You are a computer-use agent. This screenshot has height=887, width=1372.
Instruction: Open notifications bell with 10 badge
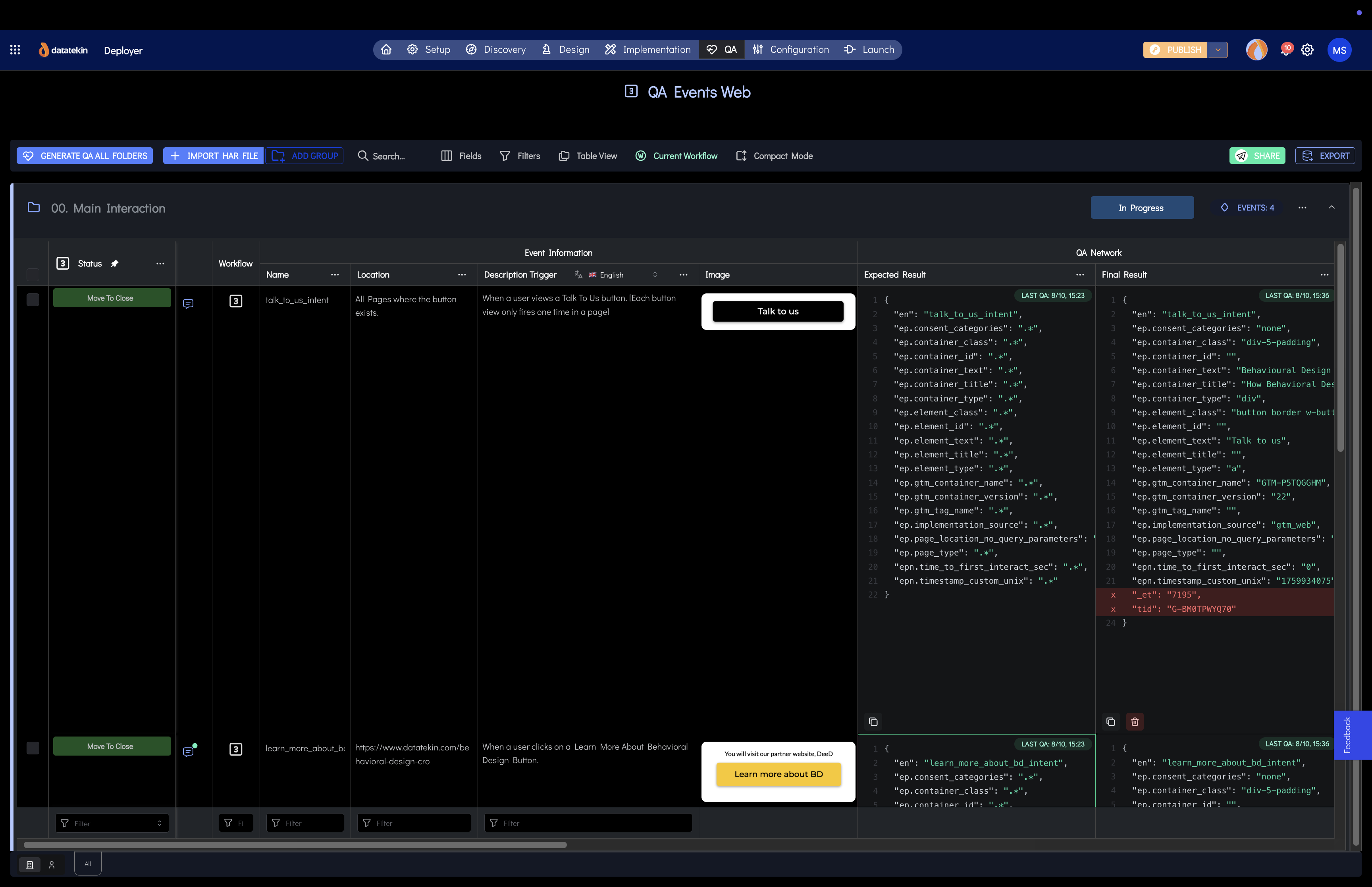click(1285, 50)
